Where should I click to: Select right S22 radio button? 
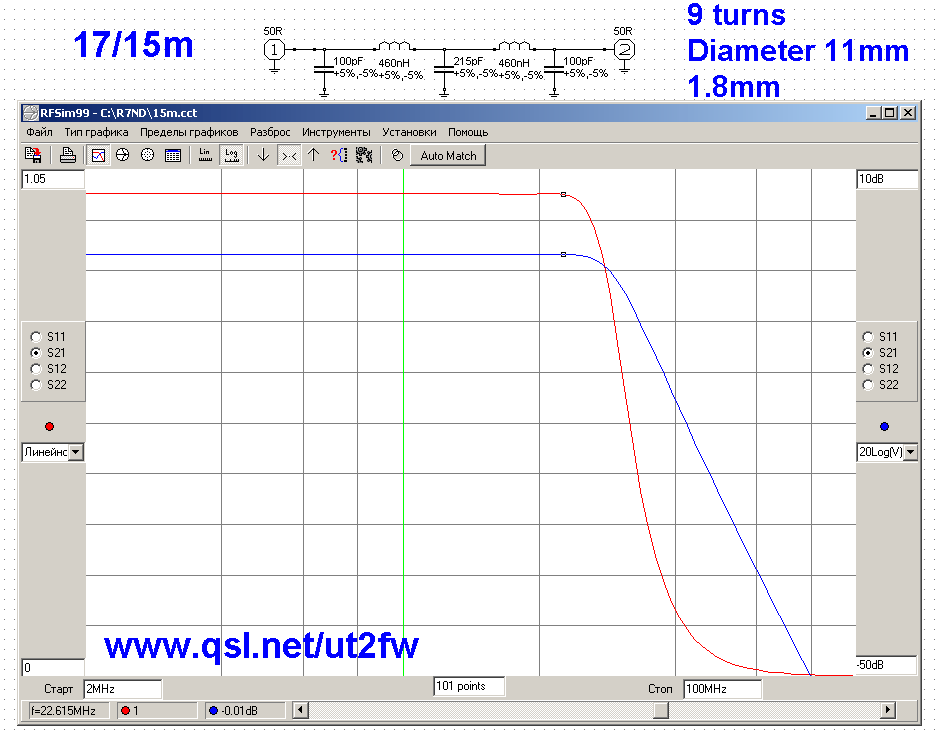pyautogui.click(x=867, y=385)
